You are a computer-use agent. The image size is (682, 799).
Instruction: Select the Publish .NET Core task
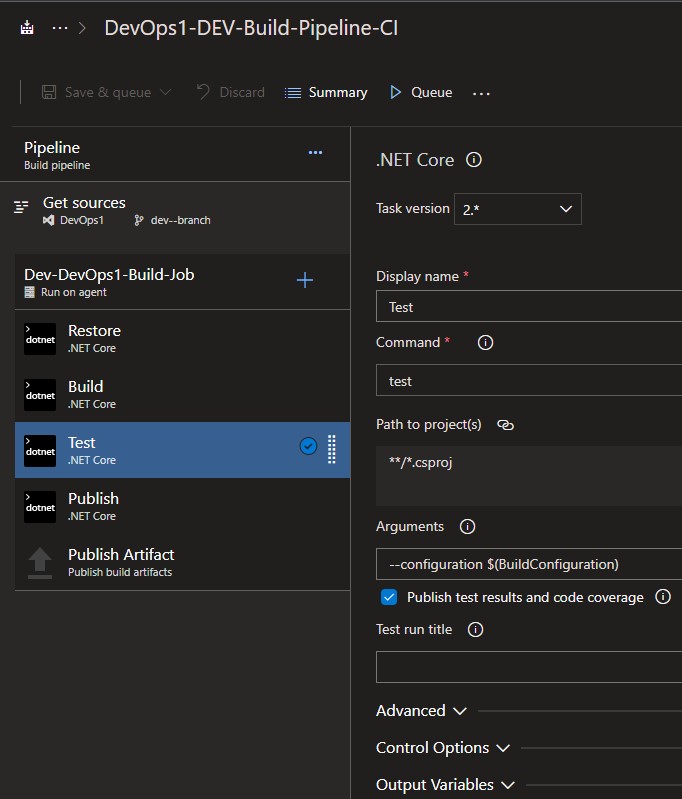tap(182, 507)
